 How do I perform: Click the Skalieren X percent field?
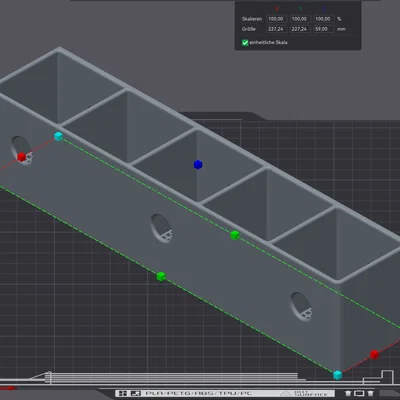click(x=276, y=19)
